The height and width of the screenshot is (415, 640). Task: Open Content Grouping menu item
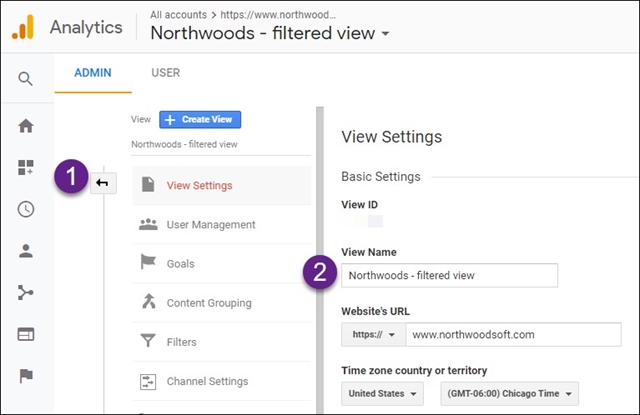[x=222, y=303]
